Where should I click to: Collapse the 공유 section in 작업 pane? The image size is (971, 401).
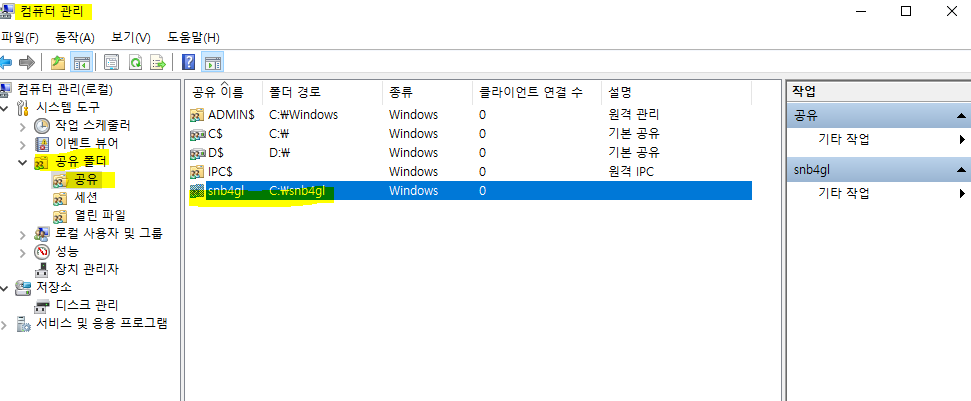click(960, 115)
